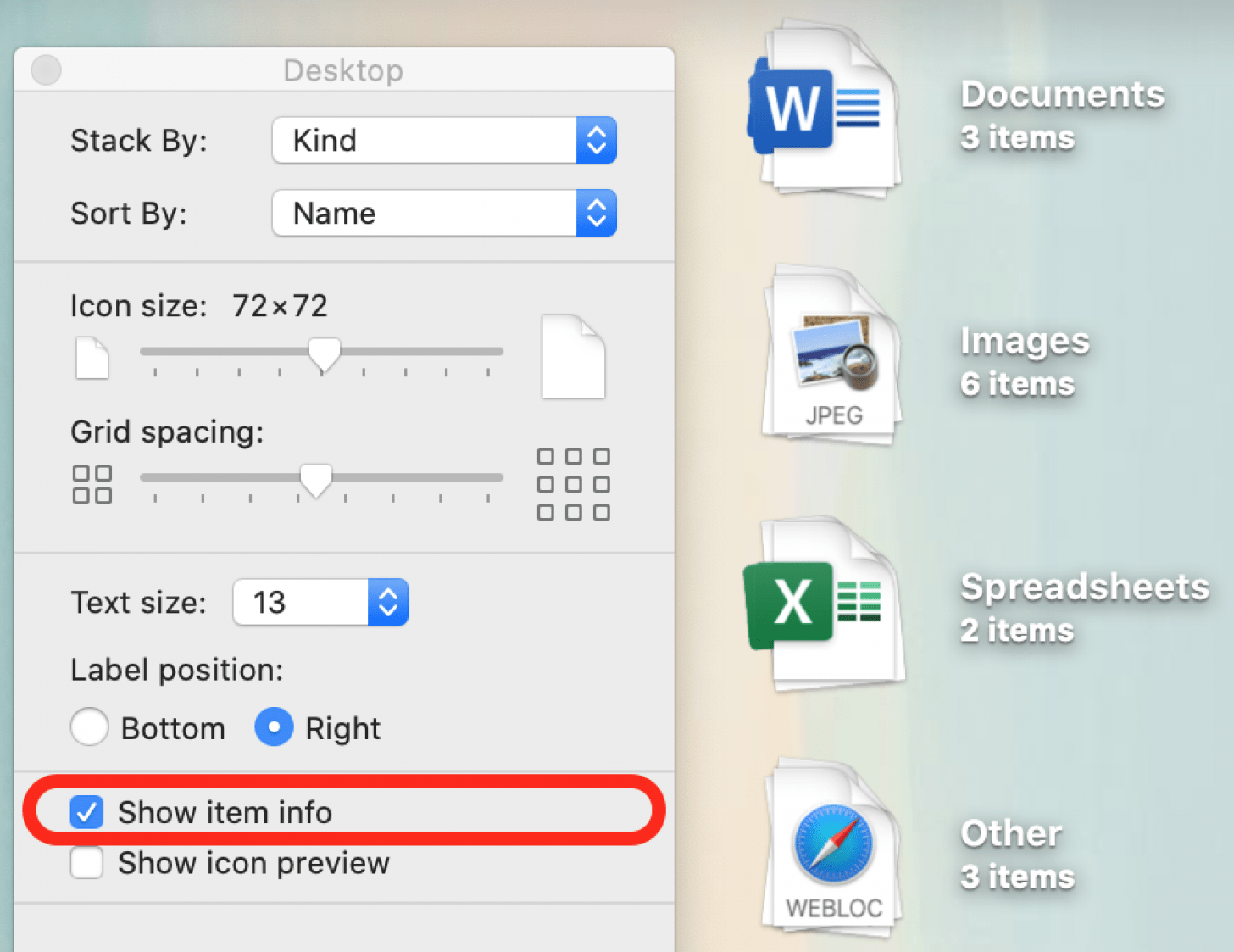Image resolution: width=1234 pixels, height=952 pixels.
Task: Disable Show item info
Action: tap(86, 812)
